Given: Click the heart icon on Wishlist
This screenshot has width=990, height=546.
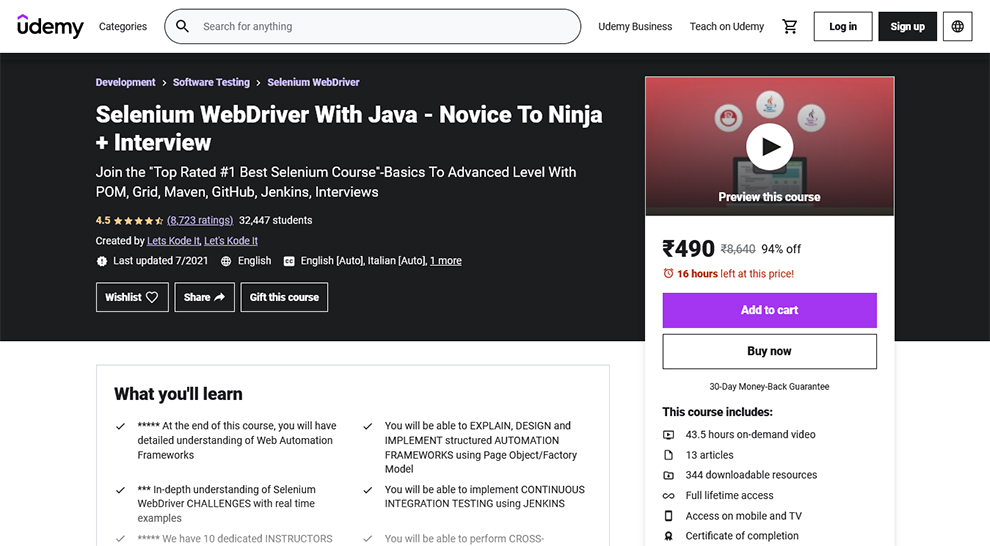Looking at the screenshot, I should [x=152, y=297].
